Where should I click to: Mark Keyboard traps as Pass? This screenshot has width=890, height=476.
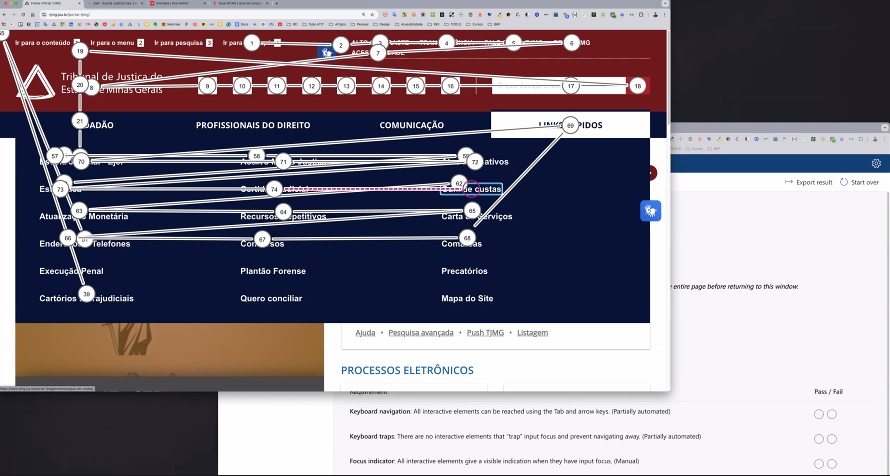pyautogui.click(x=818, y=439)
